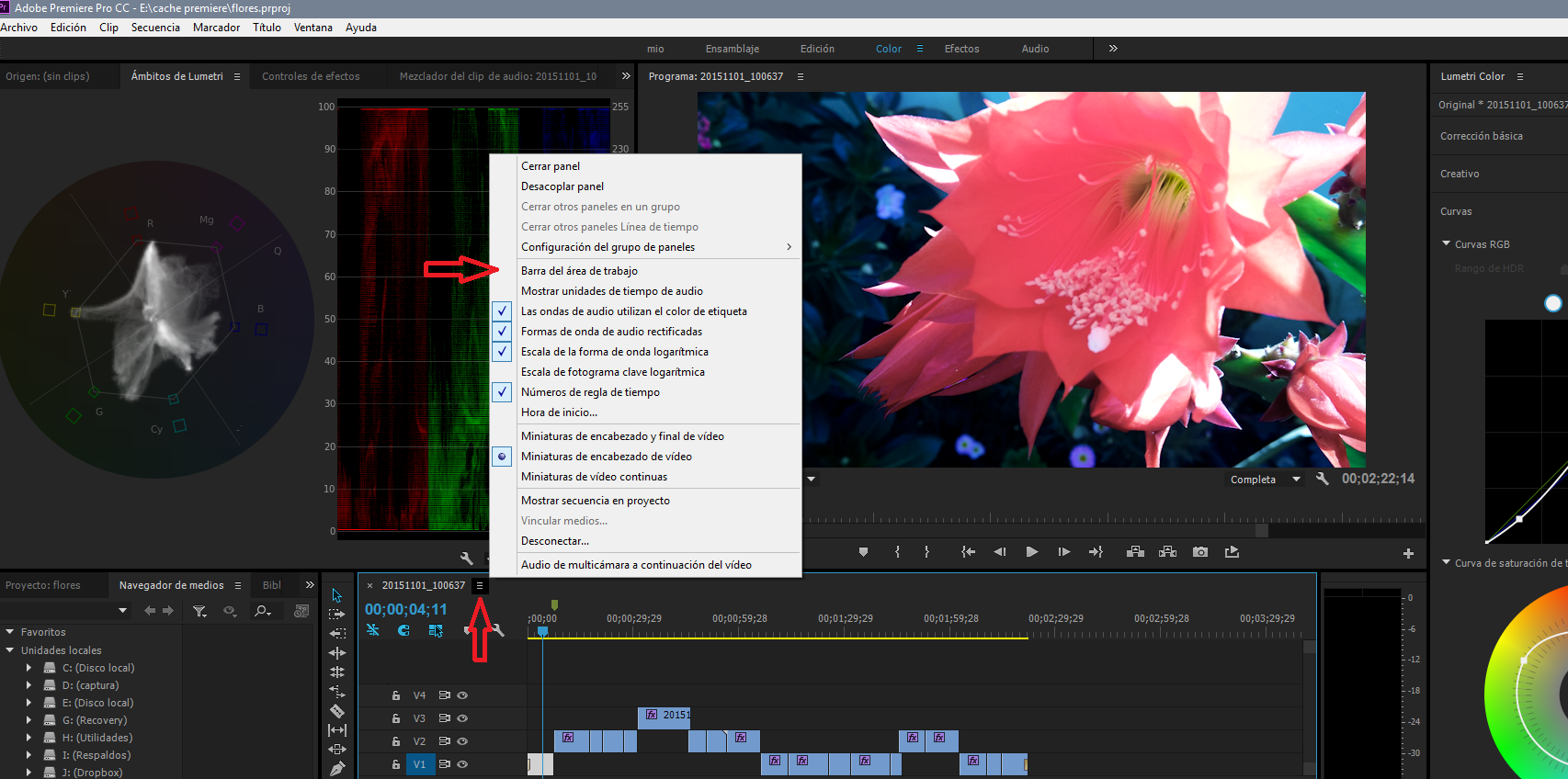Expand G: (Recovery) drive
The width and height of the screenshot is (1568, 779).
click(28, 720)
